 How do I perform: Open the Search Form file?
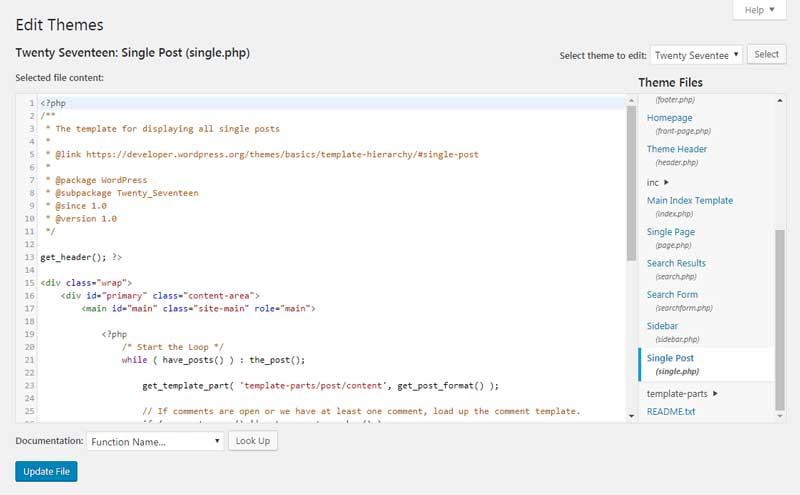[672, 295]
